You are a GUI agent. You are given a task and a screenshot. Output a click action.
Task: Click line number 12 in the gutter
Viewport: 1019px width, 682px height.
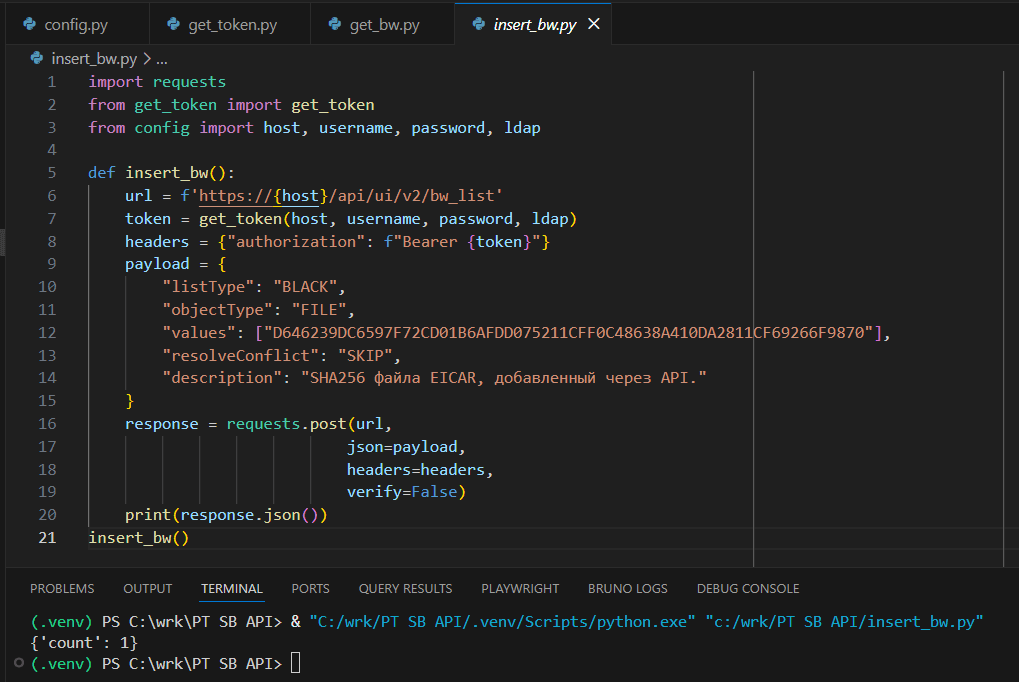point(47,332)
